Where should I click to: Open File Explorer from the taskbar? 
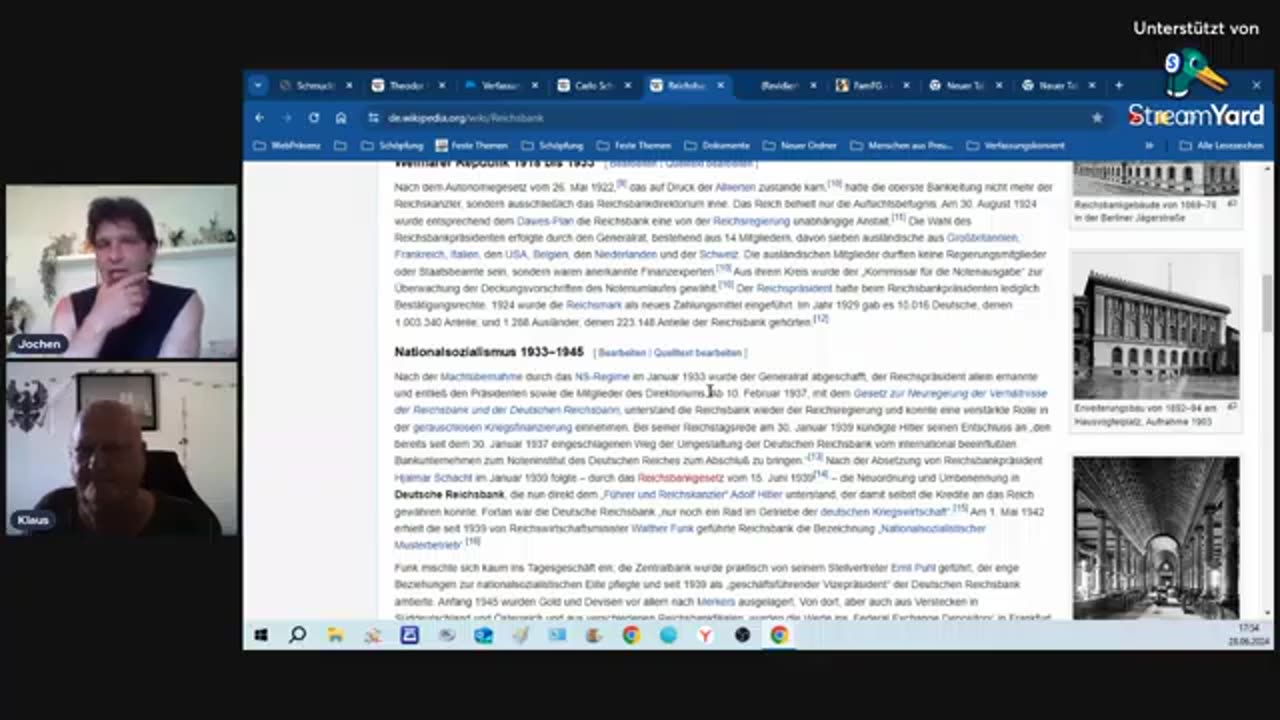(335, 635)
